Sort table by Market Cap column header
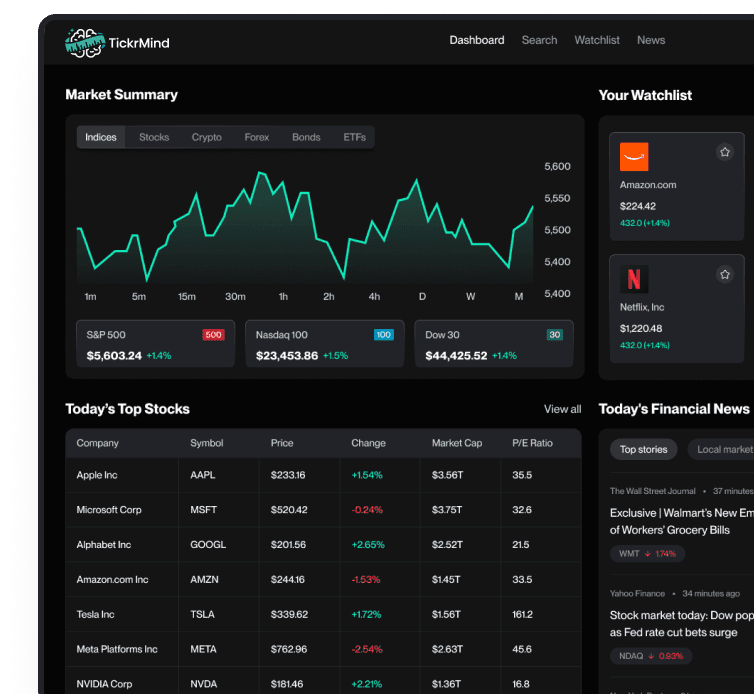The image size is (754, 694). coord(457,443)
